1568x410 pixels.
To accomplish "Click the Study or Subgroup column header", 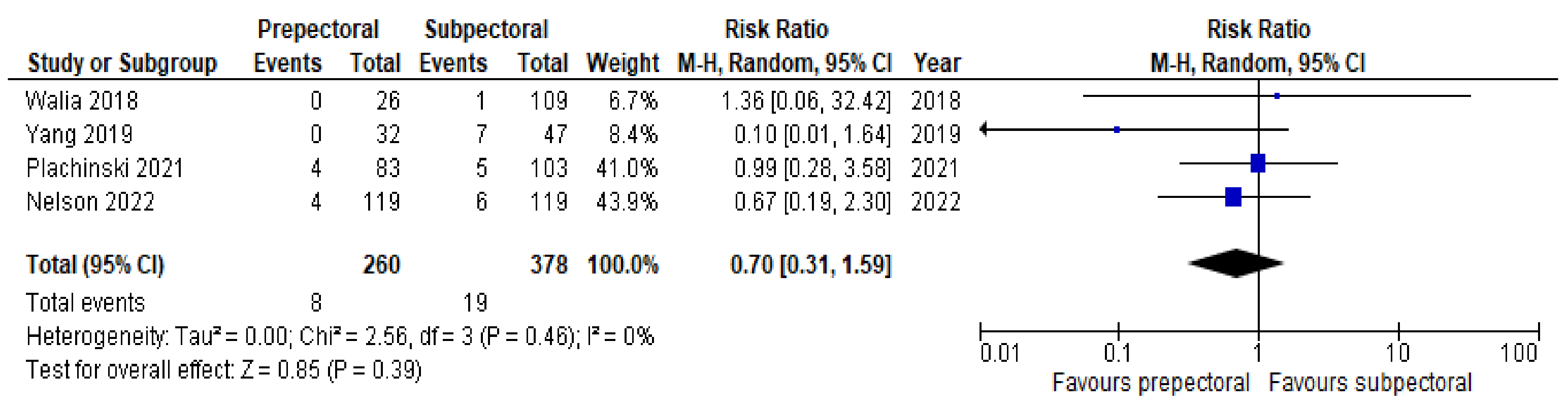I will pos(122,63).
